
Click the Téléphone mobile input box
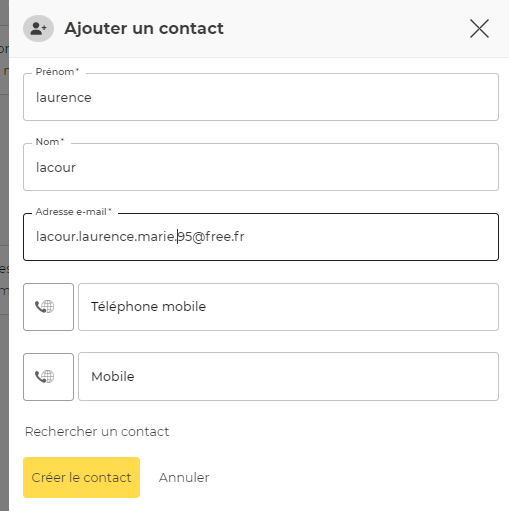tap(288, 307)
